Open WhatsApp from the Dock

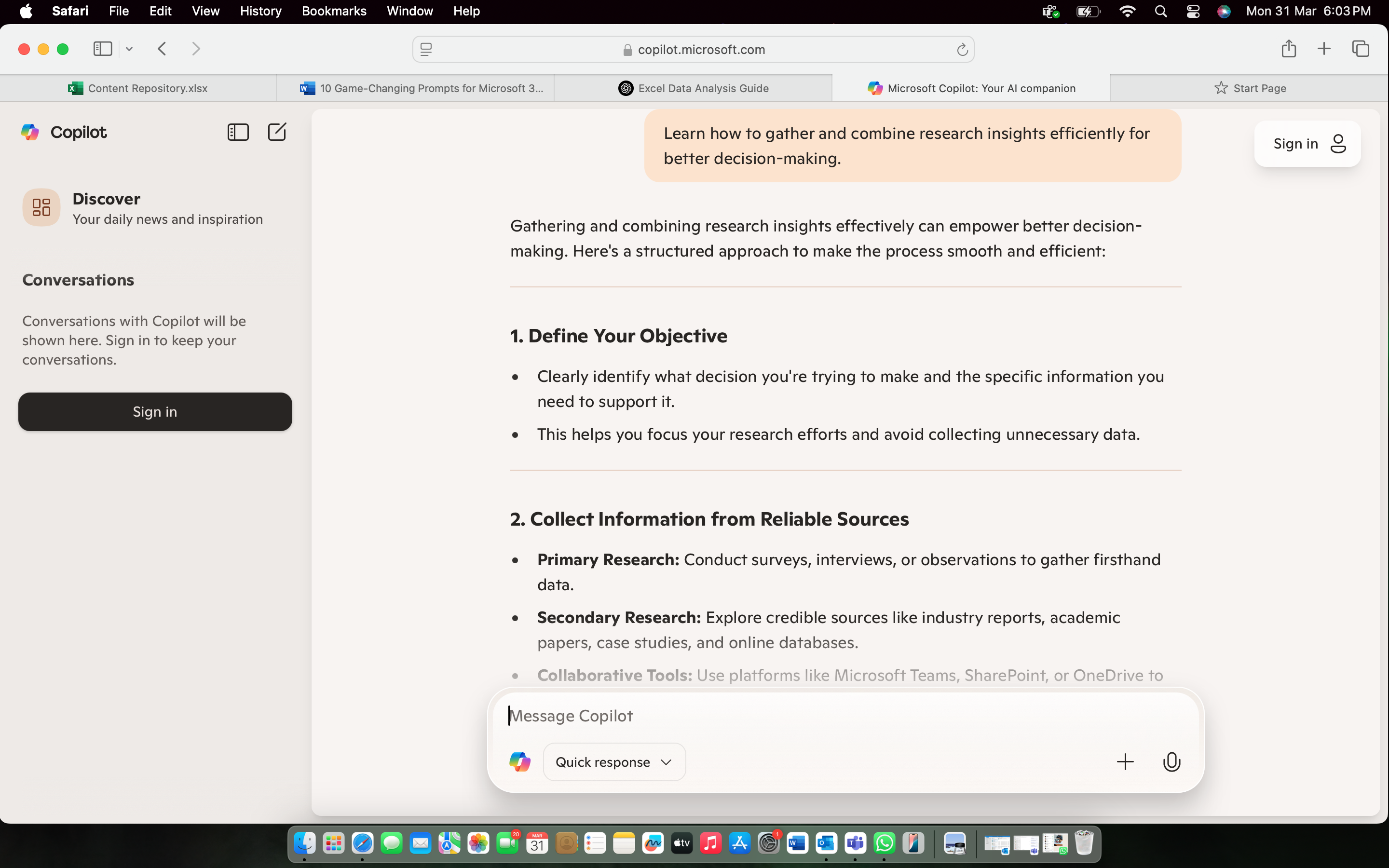click(x=884, y=843)
